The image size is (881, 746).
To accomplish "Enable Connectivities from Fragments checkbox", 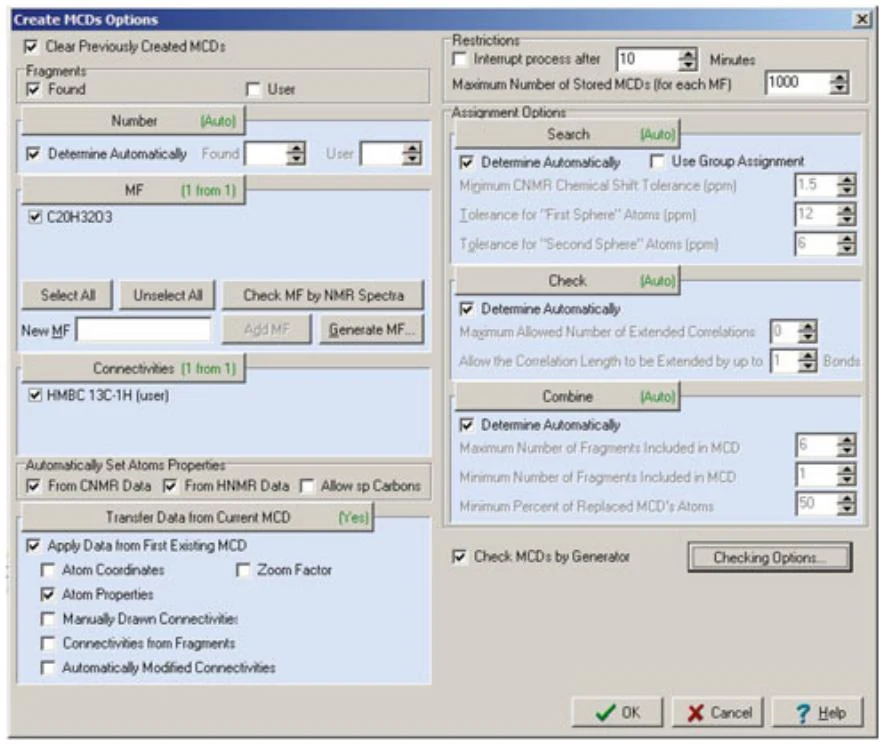I will point(48,643).
